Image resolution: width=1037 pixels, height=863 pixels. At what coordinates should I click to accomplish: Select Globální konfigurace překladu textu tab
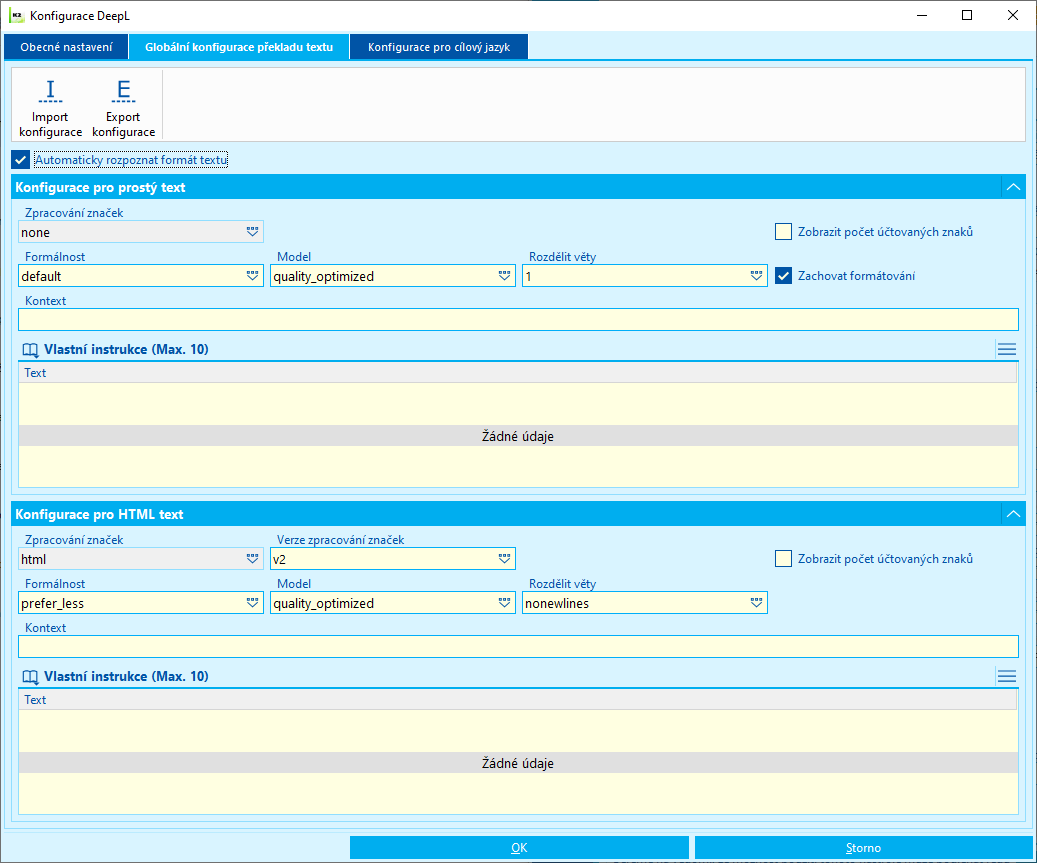[x=239, y=47]
